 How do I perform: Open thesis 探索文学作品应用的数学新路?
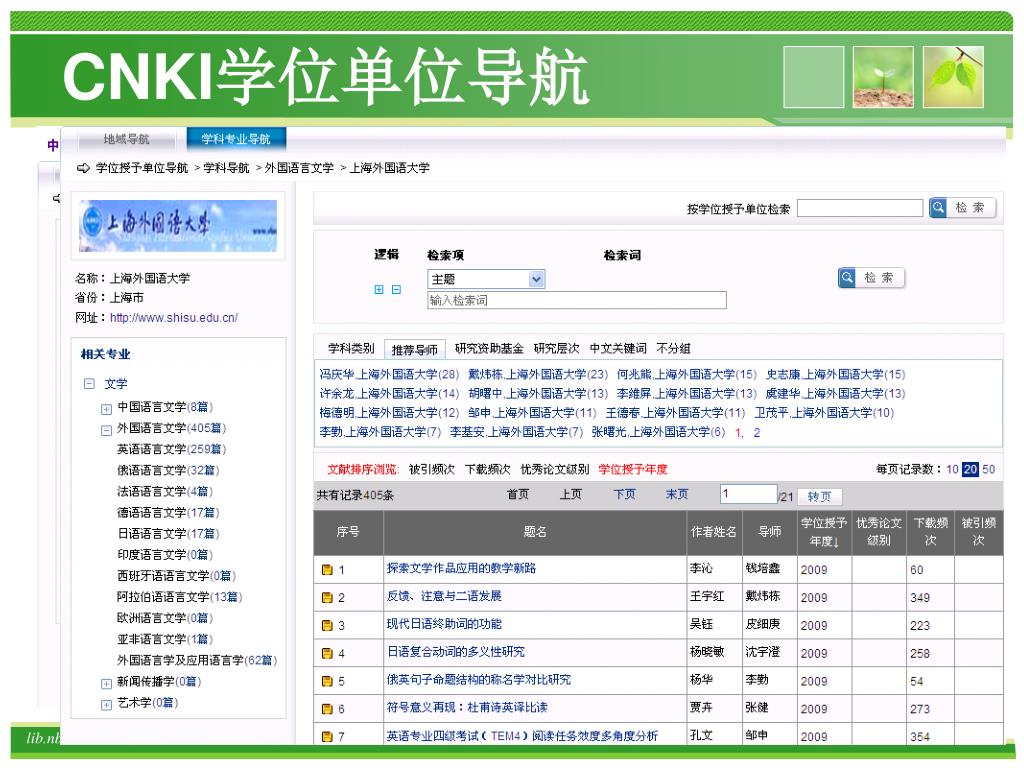coord(461,568)
